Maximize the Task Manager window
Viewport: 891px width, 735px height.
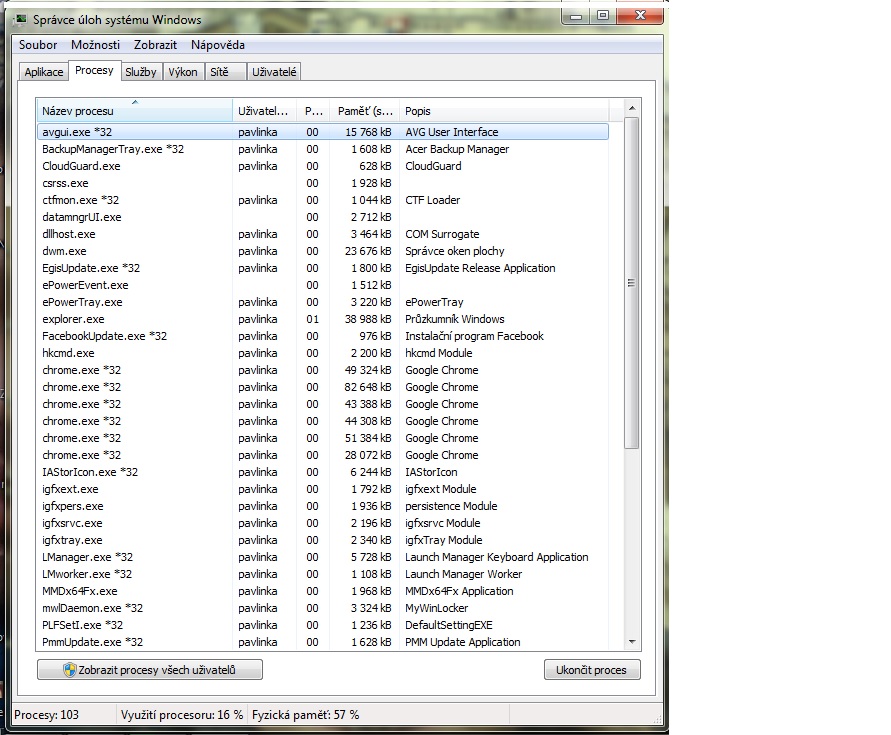[x=603, y=16]
